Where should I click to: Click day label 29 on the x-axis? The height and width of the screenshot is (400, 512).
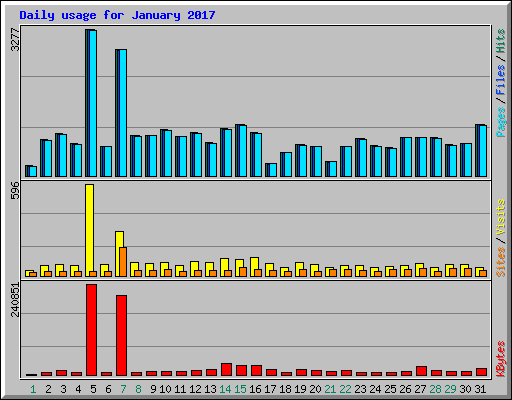[450, 389]
